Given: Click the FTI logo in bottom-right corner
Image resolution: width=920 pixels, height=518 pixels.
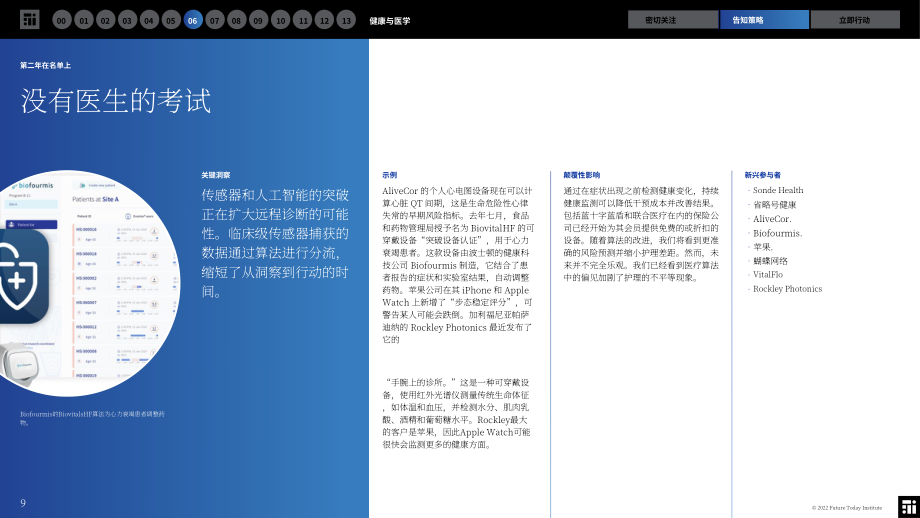Looking at the screenshot, I should [x=909, y=507].
